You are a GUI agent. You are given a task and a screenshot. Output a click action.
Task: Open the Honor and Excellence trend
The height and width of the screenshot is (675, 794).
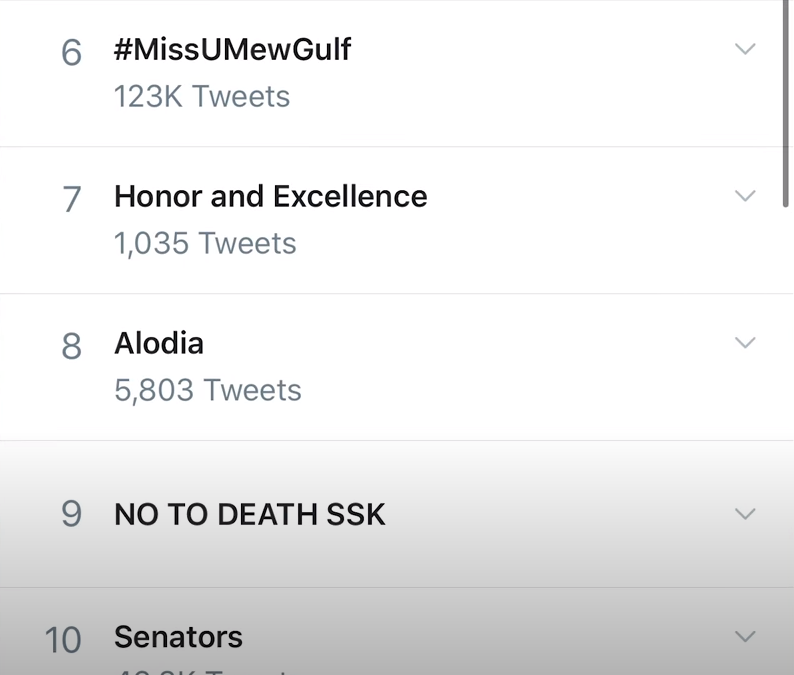pyautogui.click(x=271, y=196)
